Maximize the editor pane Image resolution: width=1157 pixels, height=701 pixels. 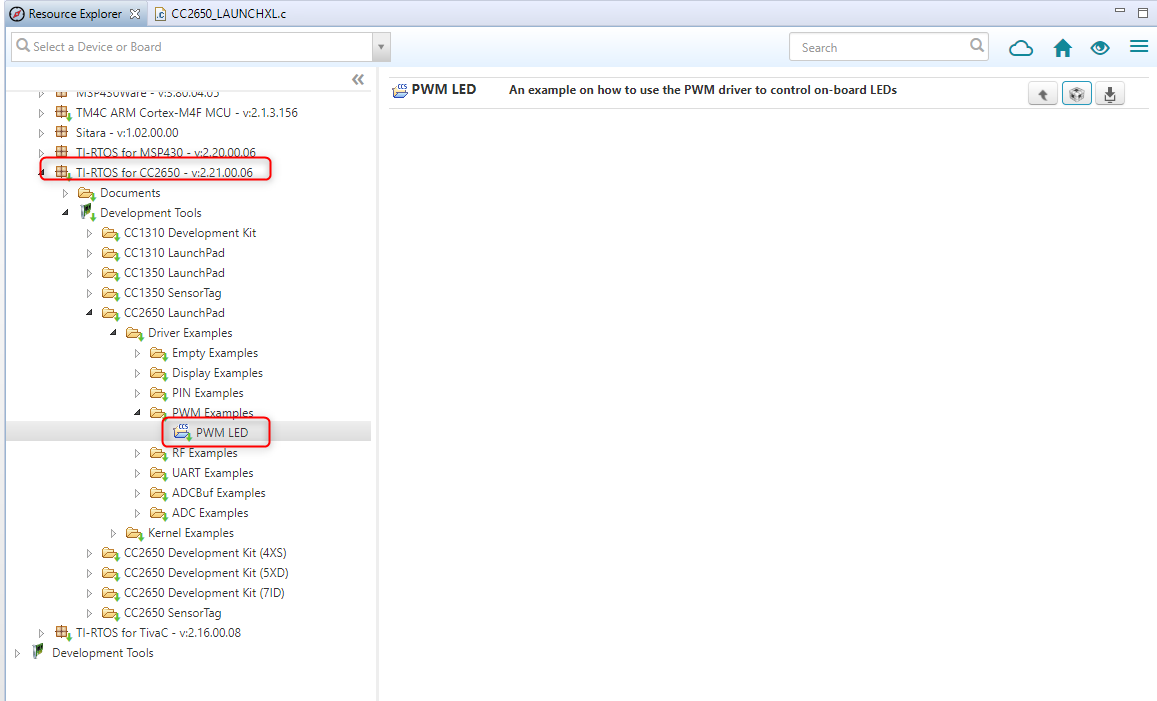click(1143, 13)
